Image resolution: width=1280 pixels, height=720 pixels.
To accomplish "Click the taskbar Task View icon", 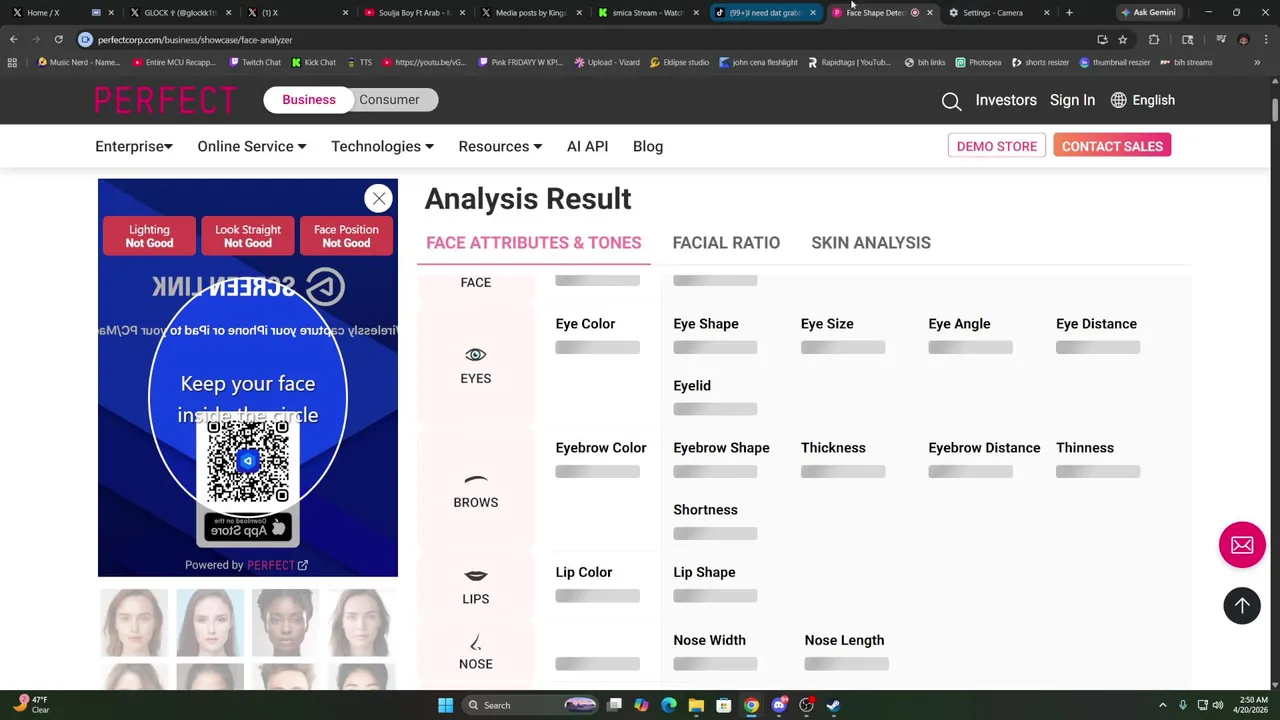I will (x=615, y=705).
